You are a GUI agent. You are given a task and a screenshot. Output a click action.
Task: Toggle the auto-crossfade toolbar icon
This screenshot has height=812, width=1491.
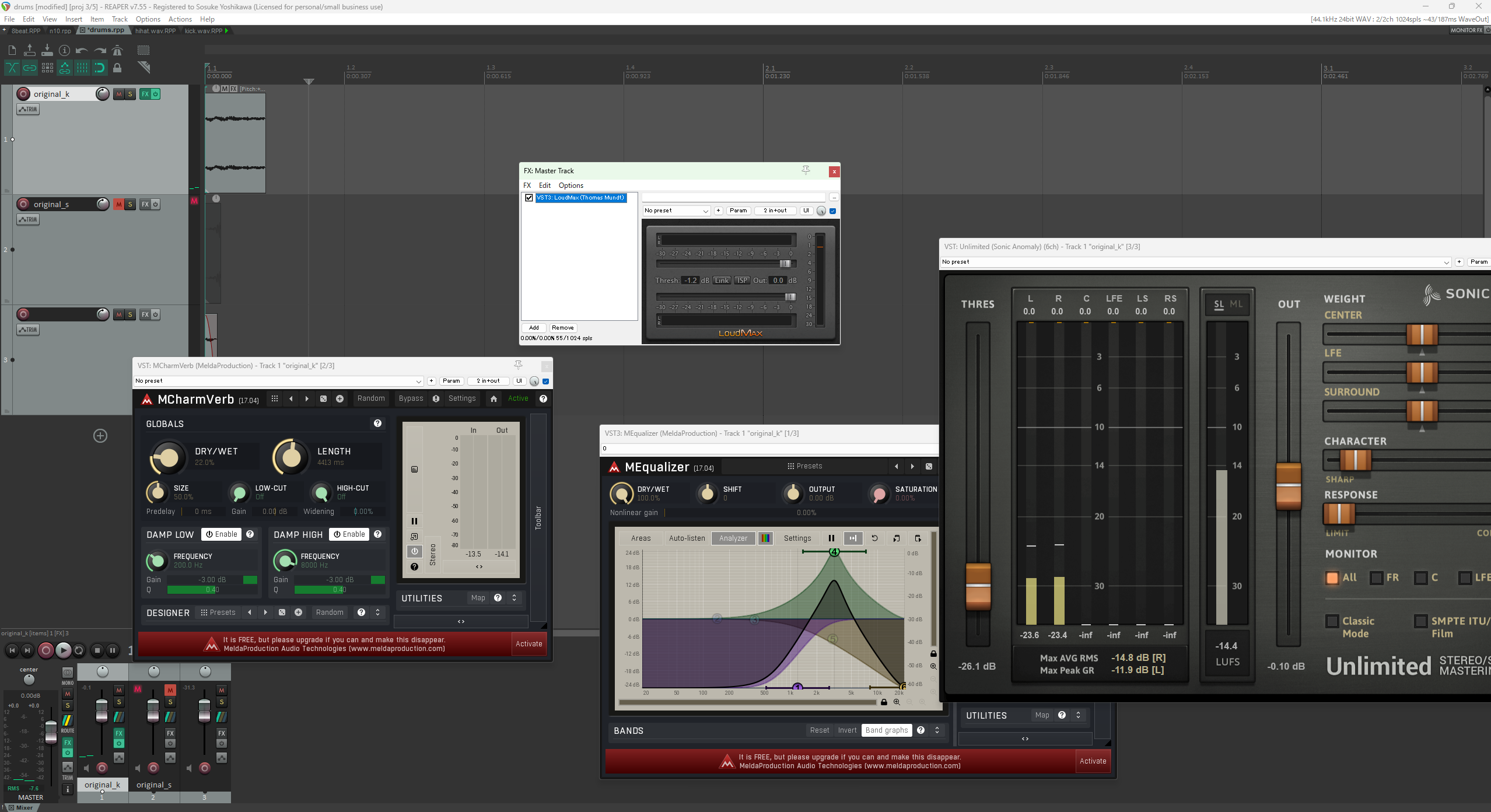[12, 68]
